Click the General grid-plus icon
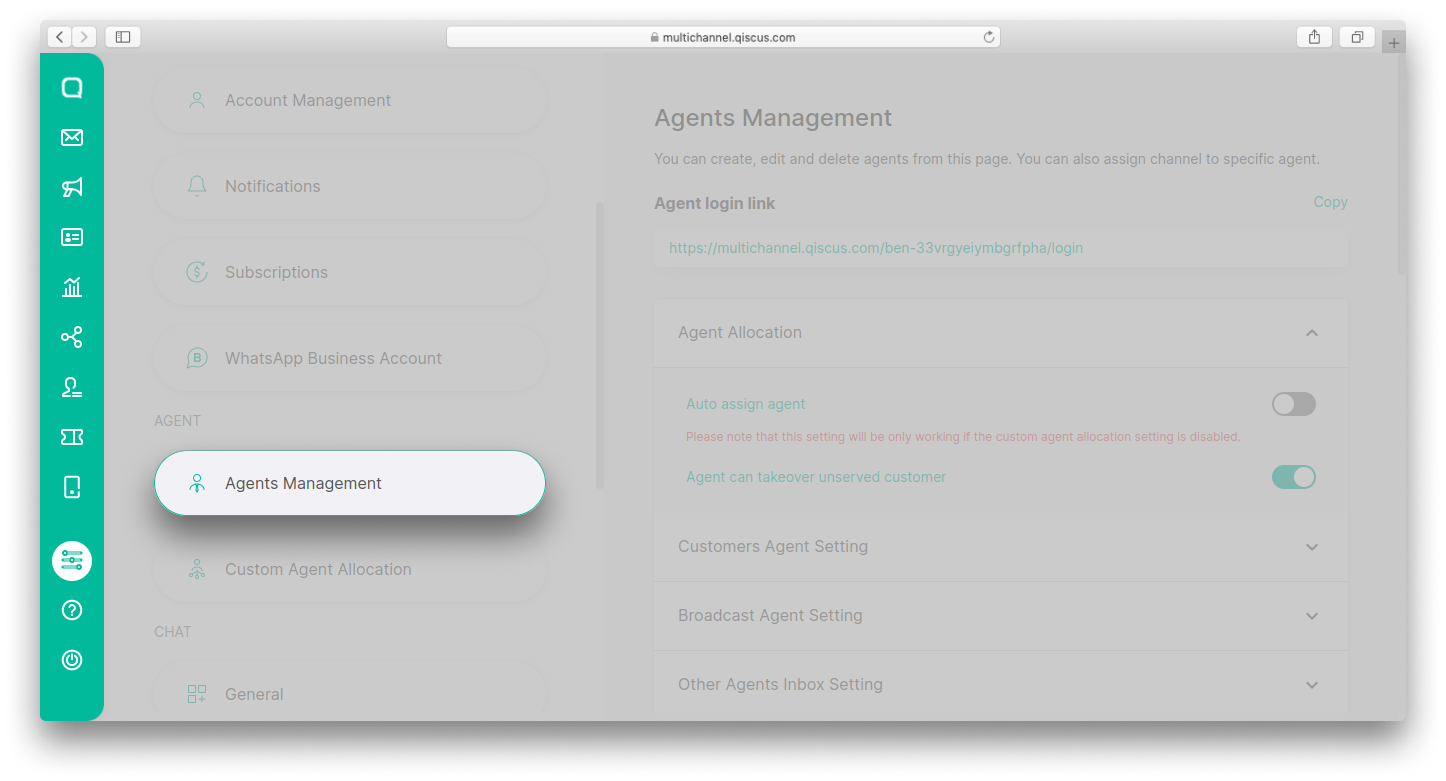Screen dimensions: 1446x781 197,694
